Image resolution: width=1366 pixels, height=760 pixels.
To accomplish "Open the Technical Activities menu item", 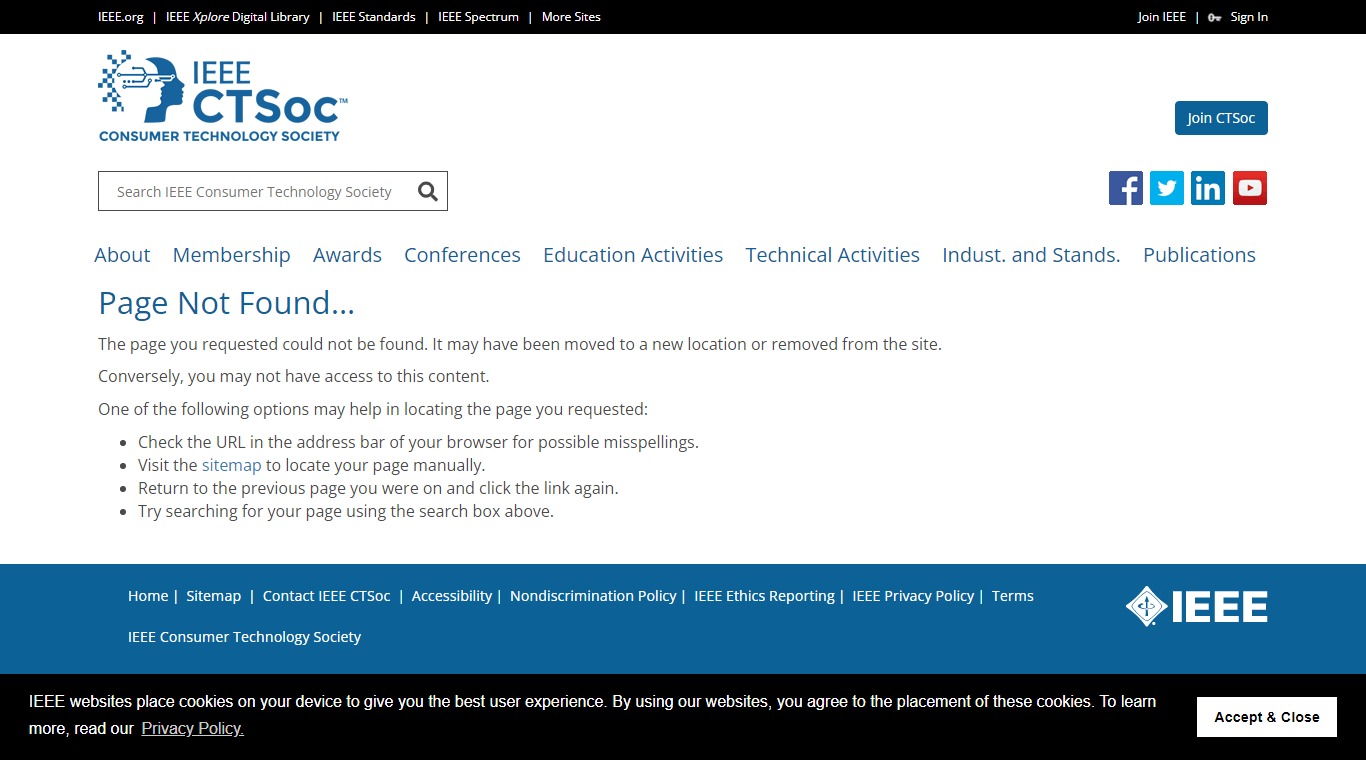I will [832, 255].
